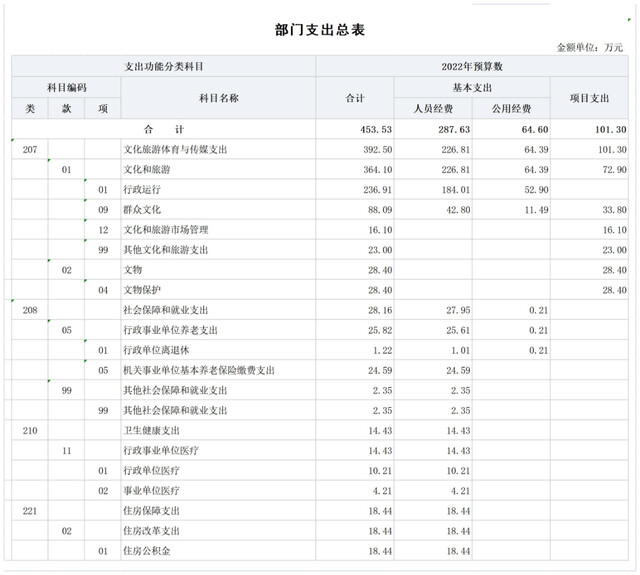Click code cell 207

(30, 149)
